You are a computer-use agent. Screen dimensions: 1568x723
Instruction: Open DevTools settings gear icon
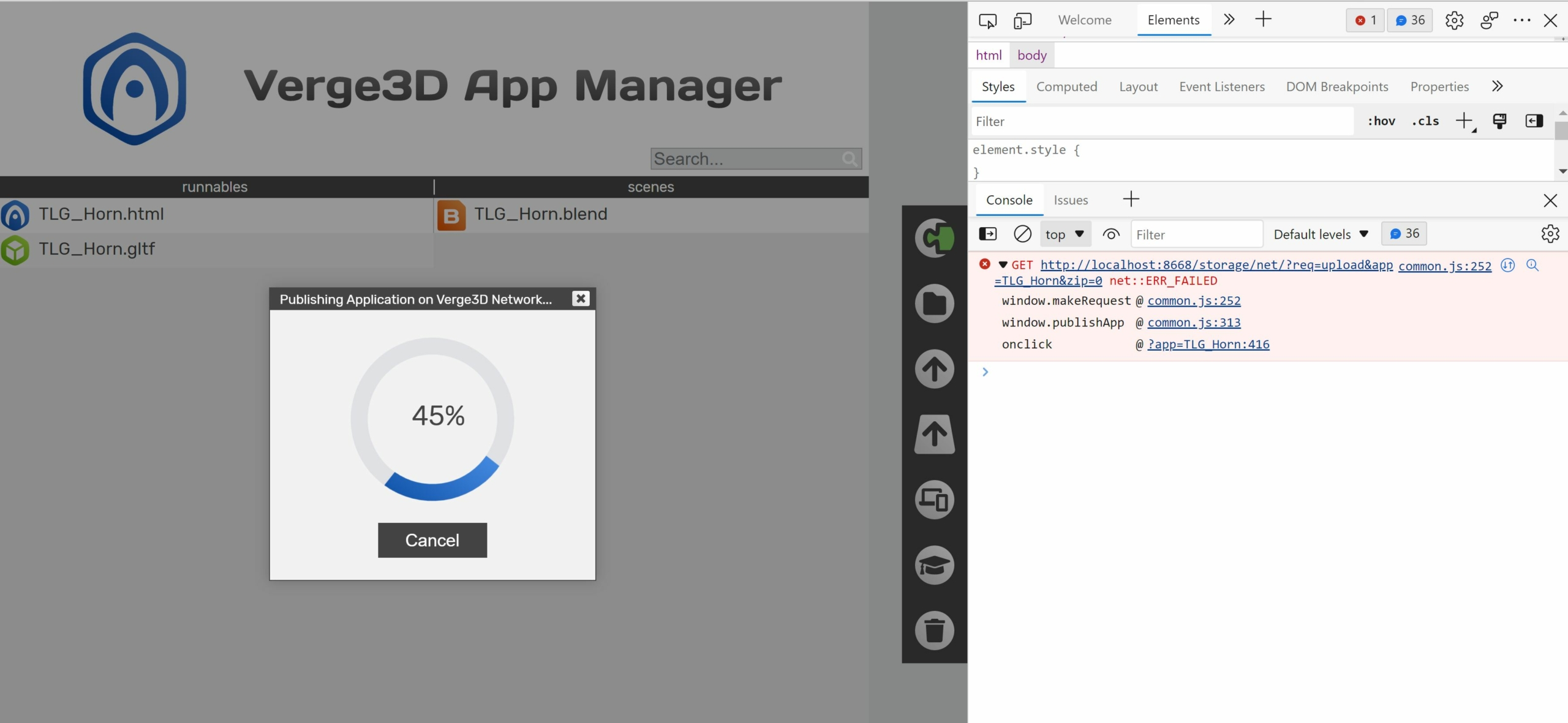pyautogui.click(x=1454, y=20)
